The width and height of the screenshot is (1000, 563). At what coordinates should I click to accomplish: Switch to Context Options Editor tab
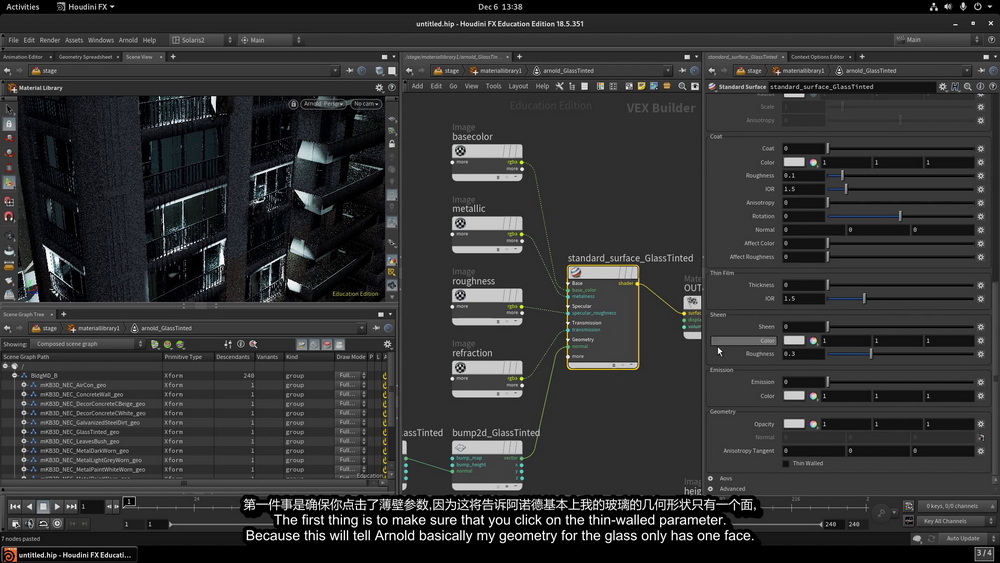(x=817, y=57)
